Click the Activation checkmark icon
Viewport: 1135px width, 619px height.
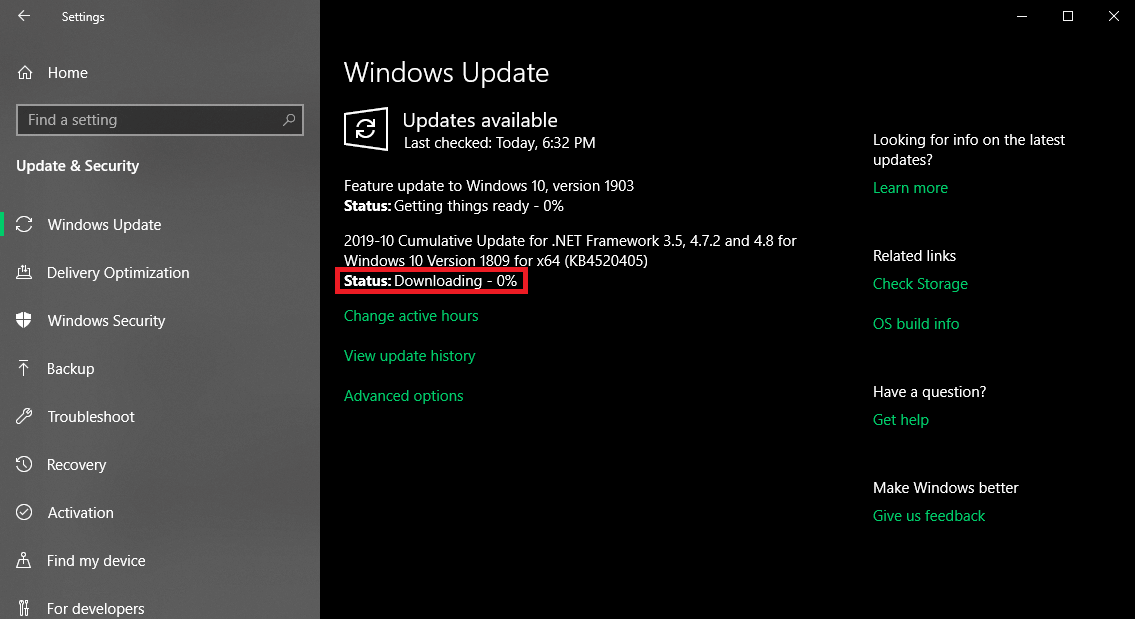[x=25, y=513]
